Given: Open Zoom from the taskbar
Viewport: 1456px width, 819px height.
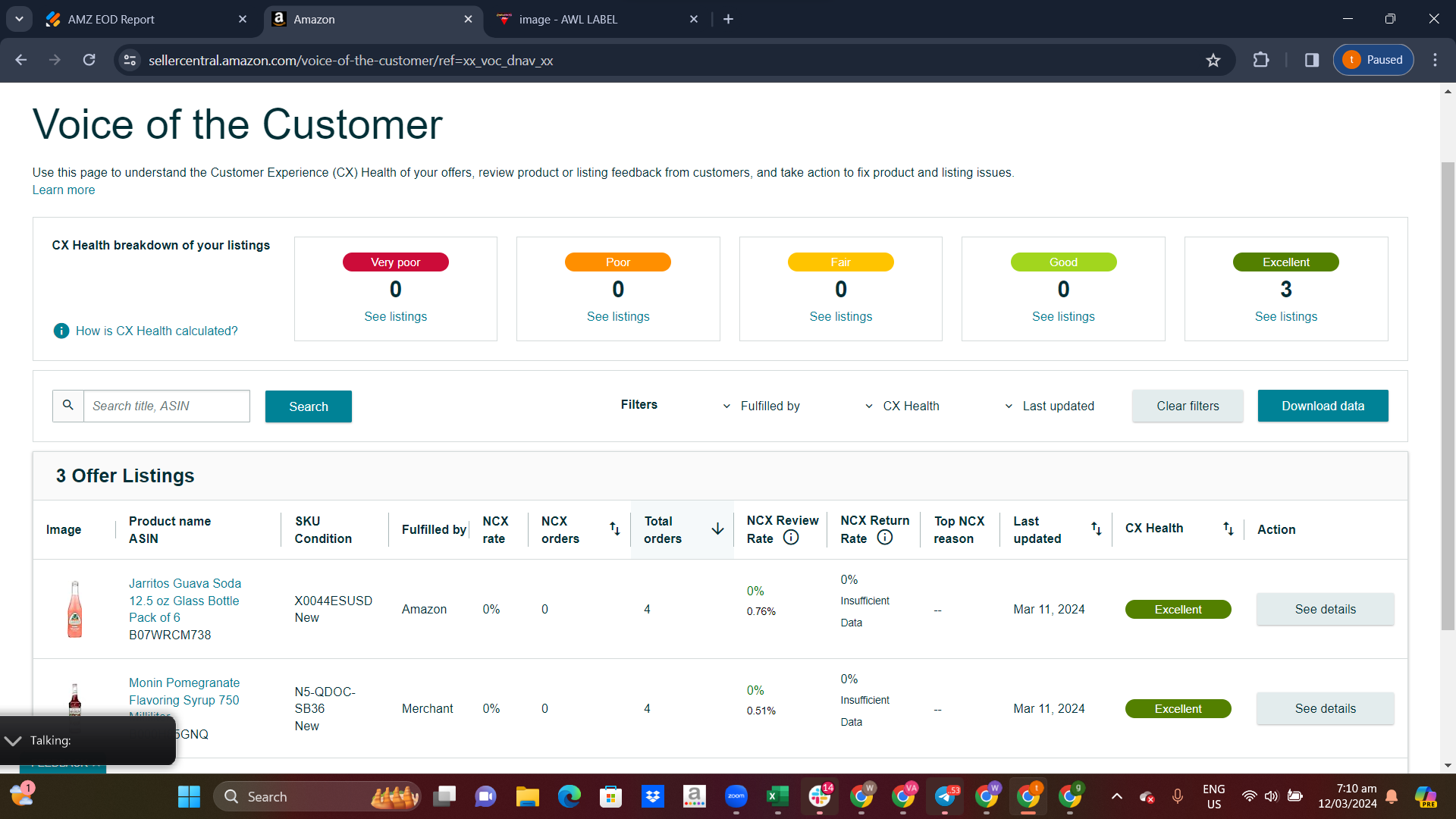Looking at the screenshot, I should tap(736, 797).
